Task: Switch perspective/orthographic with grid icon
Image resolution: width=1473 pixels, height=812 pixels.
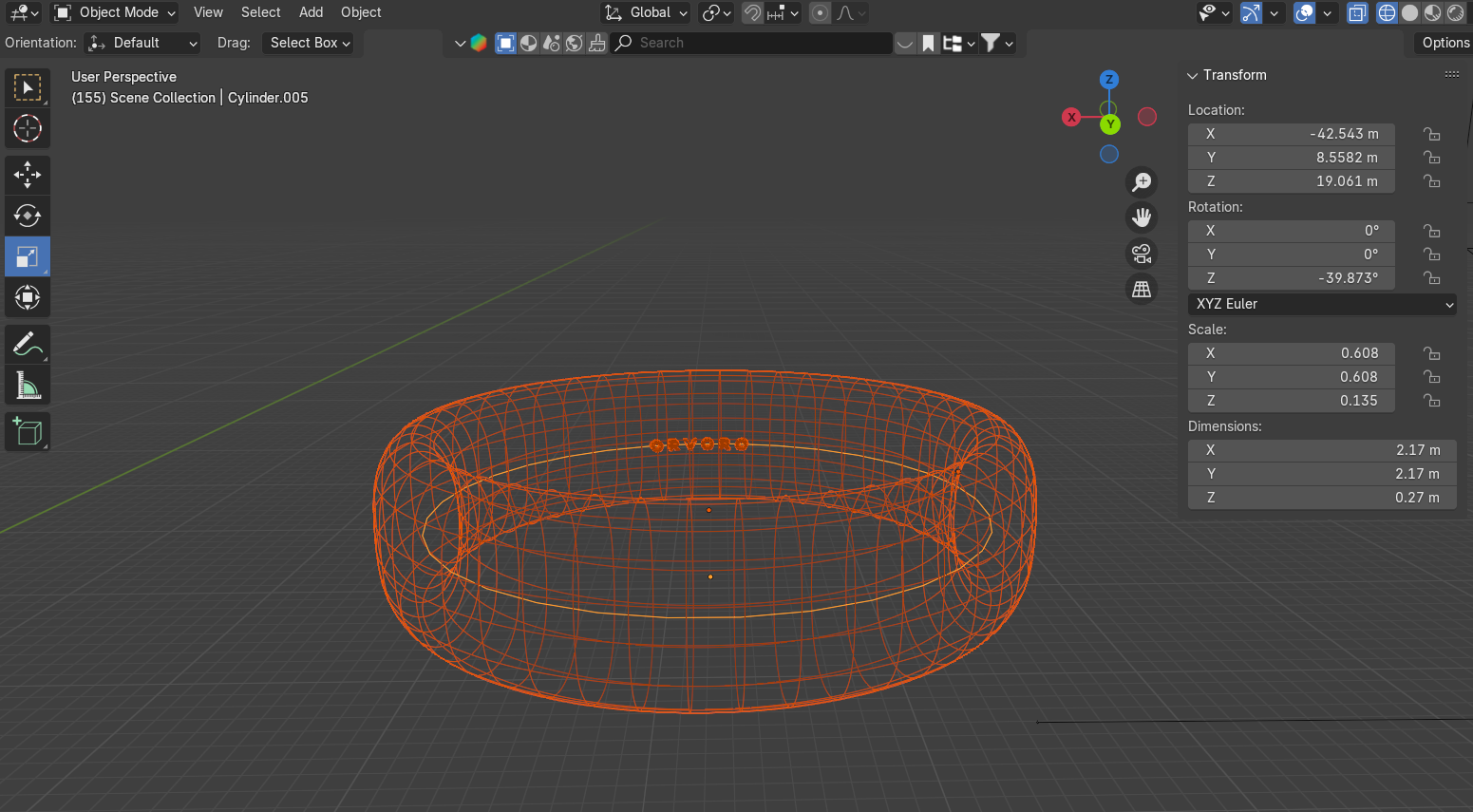Action: pyautogui.click(x=1142, y=290)
